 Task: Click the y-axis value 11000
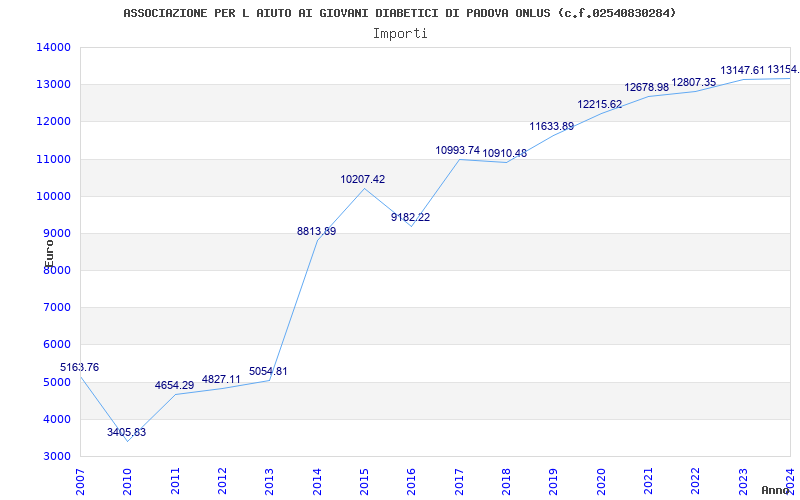[x=53, y=159]
